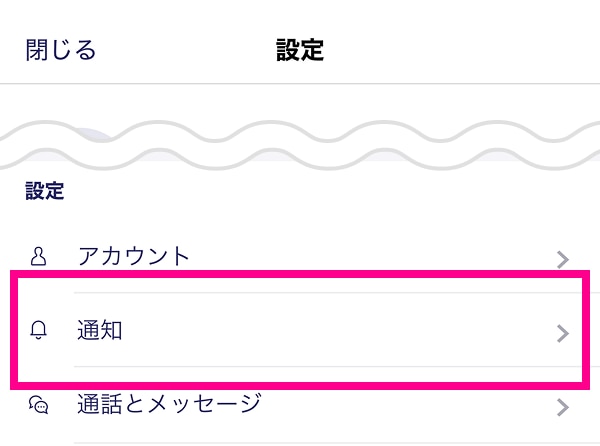Tap the bell icon beside 通知
600x446 pixels.
point(38,330)
